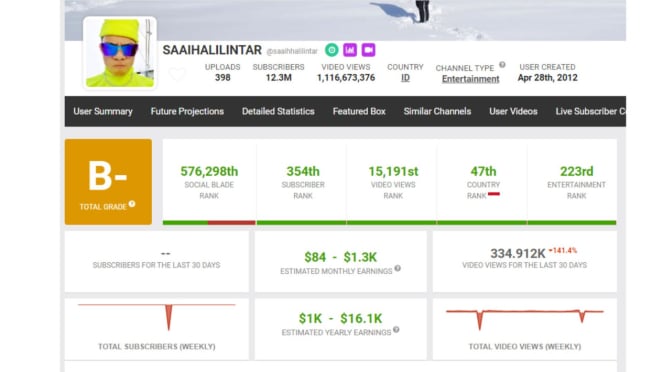Click the ID country link

[405, 78]
